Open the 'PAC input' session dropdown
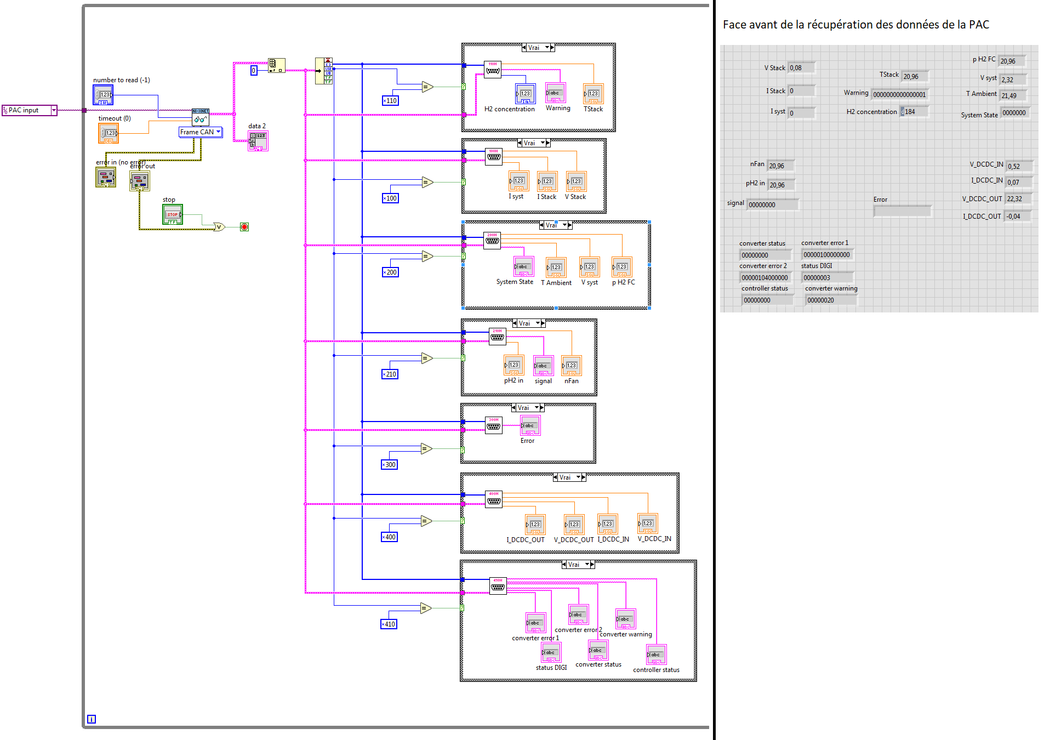This screenshot has width=1050, height=740. 29,110
